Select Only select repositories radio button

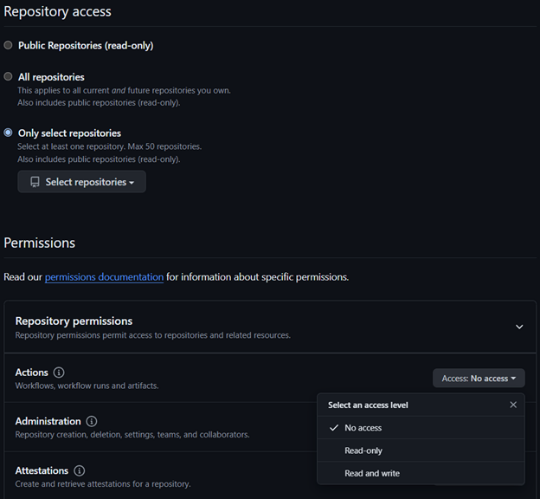click(x=8, y=133)
